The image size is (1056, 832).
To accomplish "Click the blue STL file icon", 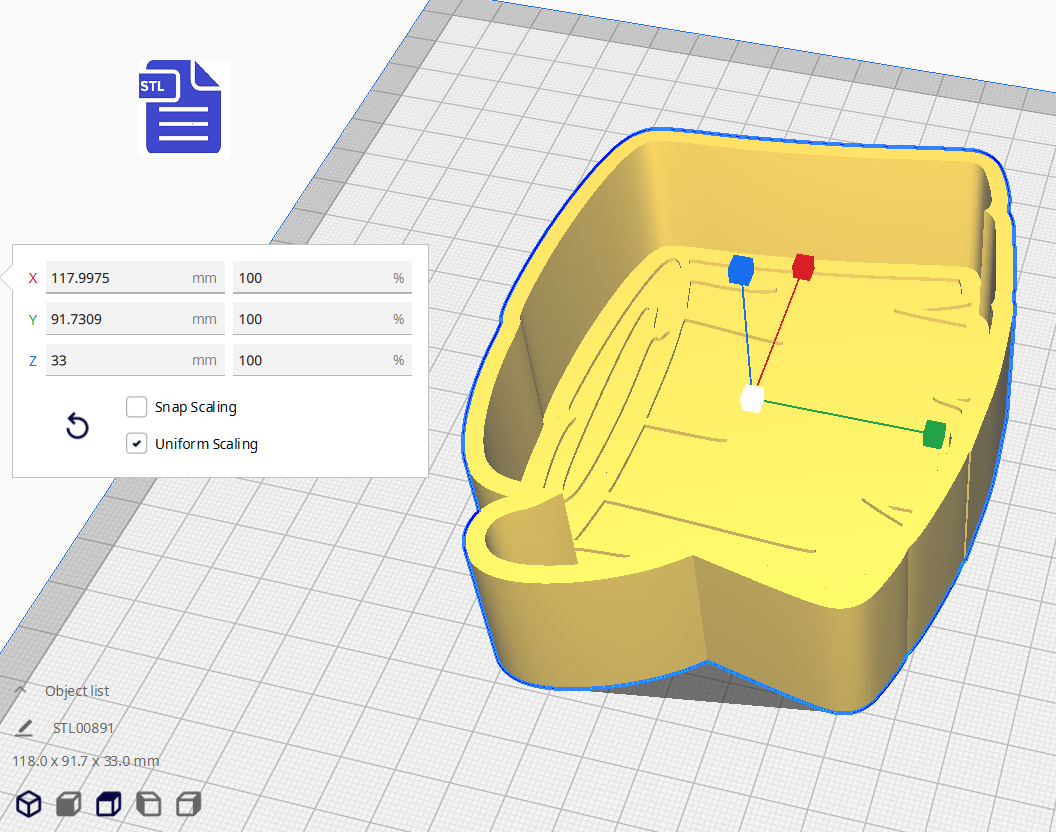I will click(182, 107).
